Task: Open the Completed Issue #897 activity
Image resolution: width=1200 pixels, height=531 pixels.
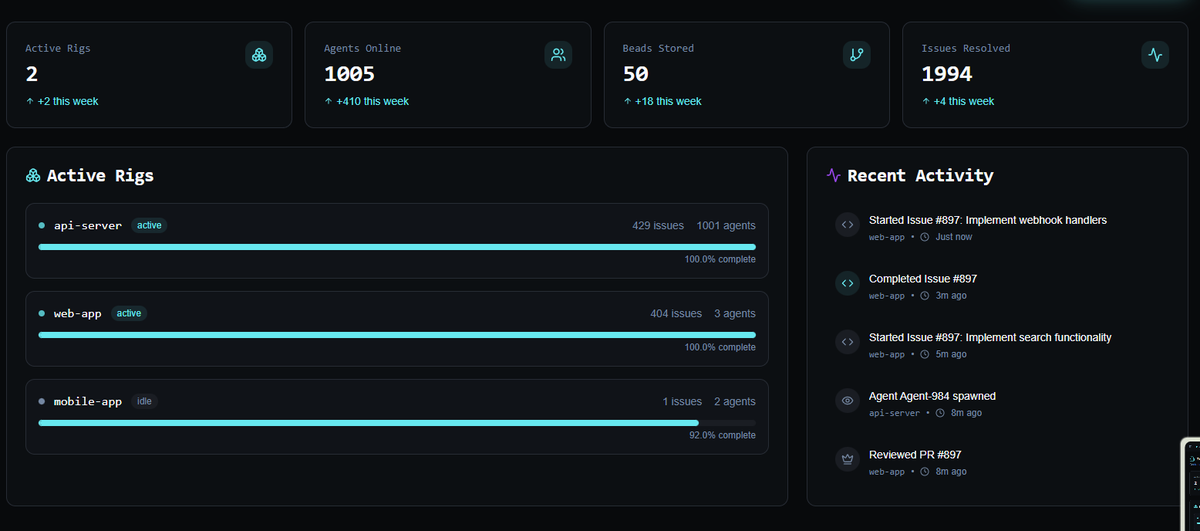Action: click(x=923, y=279)
